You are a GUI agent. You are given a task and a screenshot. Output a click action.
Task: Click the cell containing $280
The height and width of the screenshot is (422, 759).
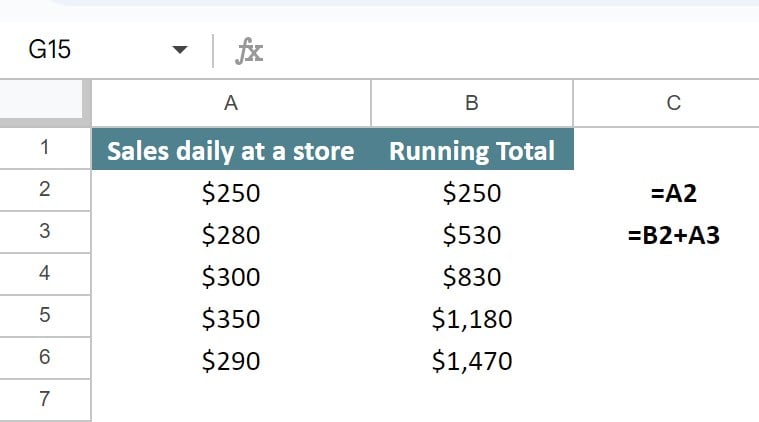tap(231, 235)
